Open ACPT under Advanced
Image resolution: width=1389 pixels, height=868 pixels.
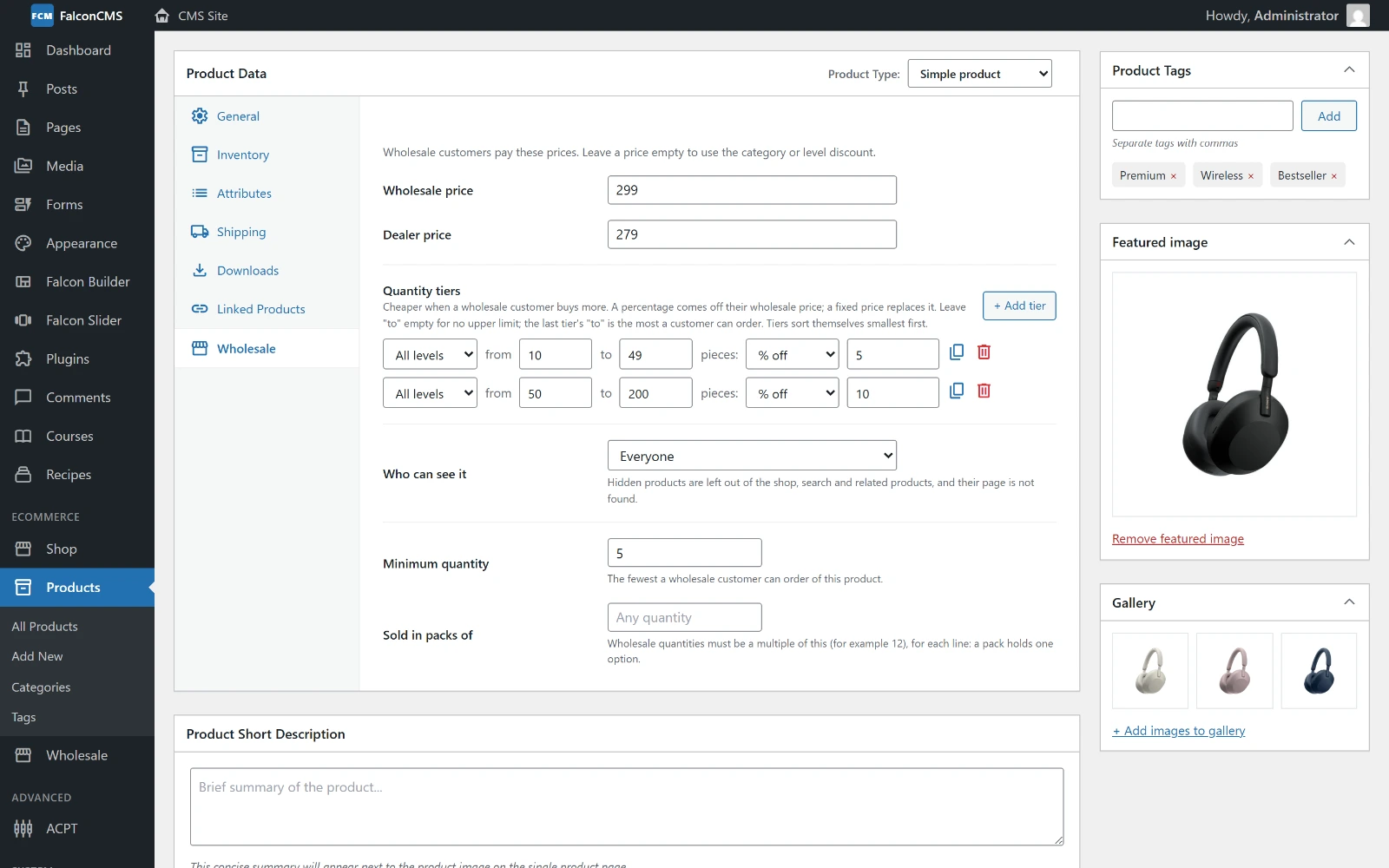click(77, 829)
